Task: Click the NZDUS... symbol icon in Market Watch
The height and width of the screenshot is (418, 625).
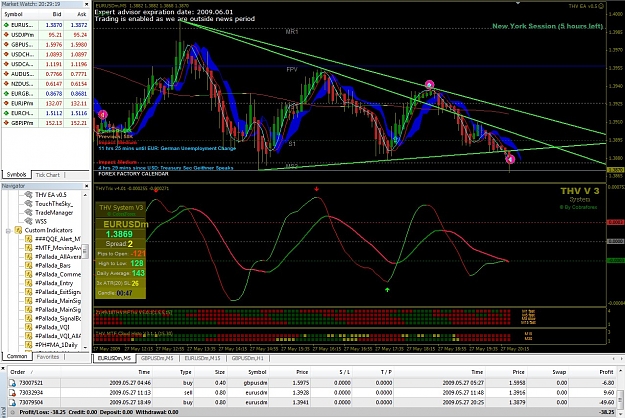Action: point(6,84)
